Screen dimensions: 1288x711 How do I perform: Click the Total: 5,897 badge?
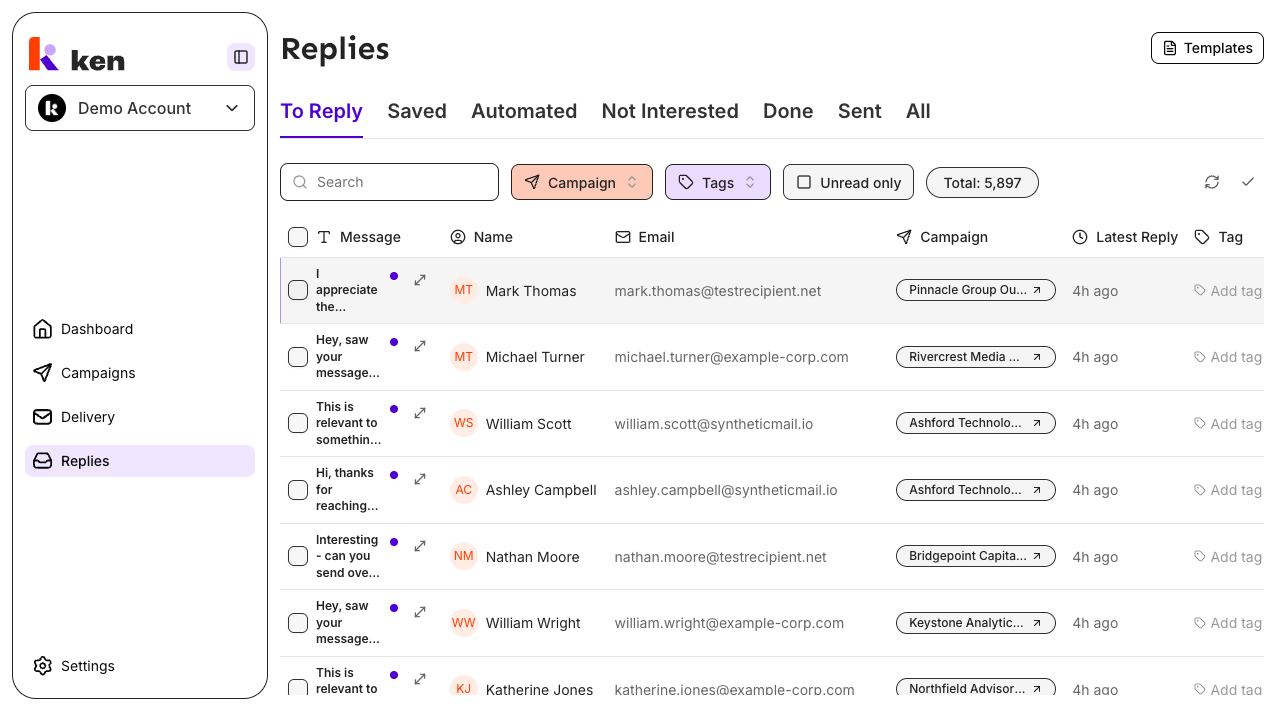[982, 182]
